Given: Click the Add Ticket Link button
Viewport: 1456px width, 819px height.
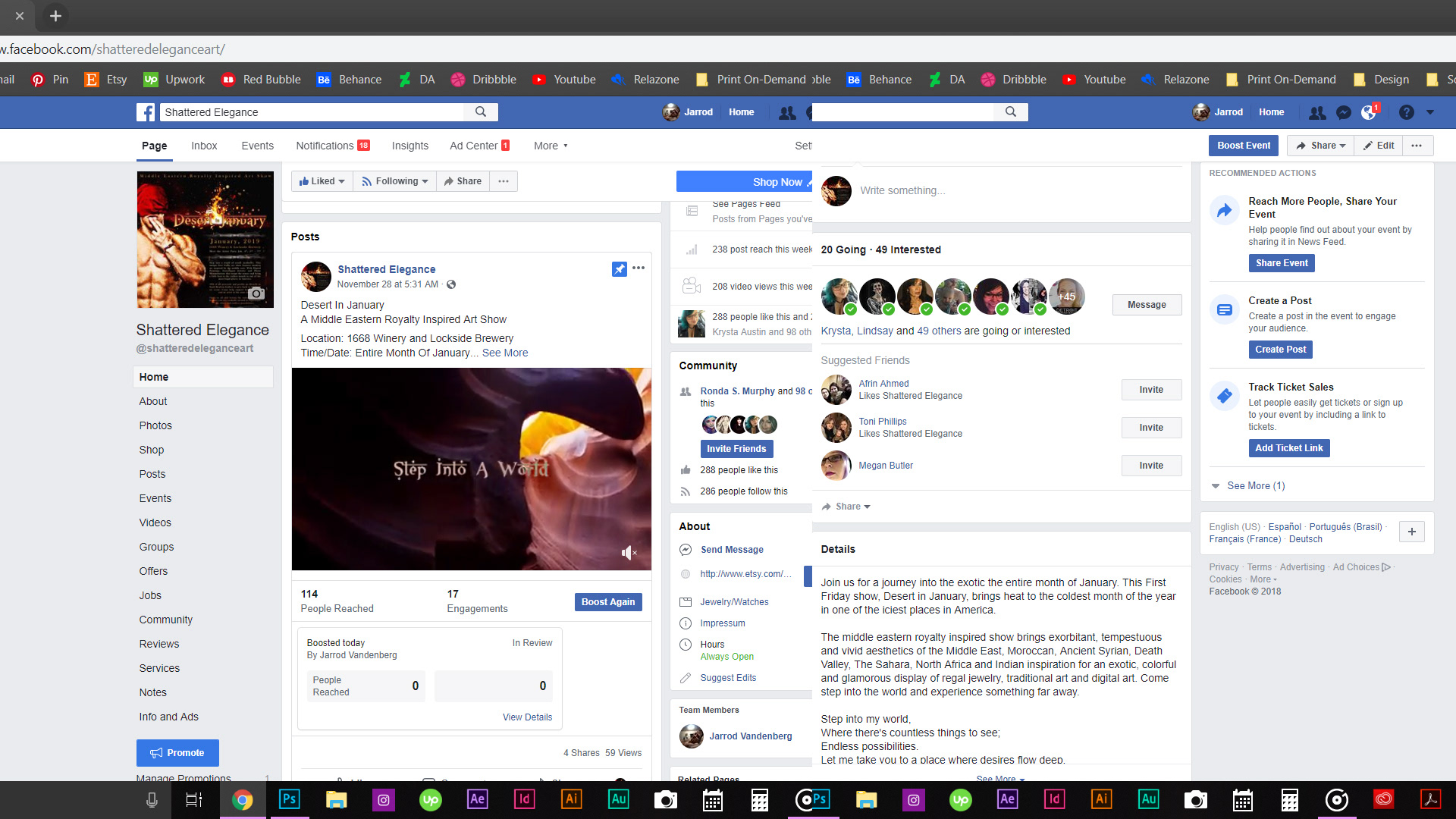Looking at the screenshot, I should pyautogui.click(x=1289, y=448).
